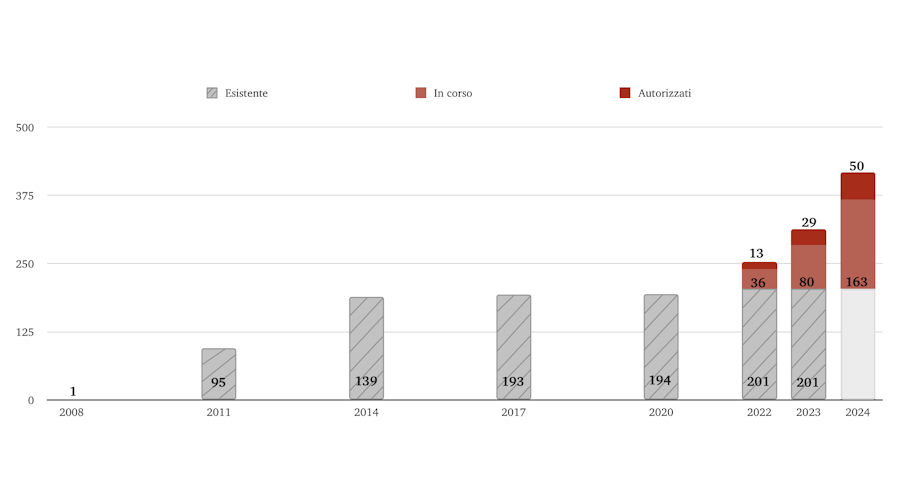This screenshot has width=900, height=500.
Task: Click the 50 data label above 2024
Action: (x=857, y=166)
